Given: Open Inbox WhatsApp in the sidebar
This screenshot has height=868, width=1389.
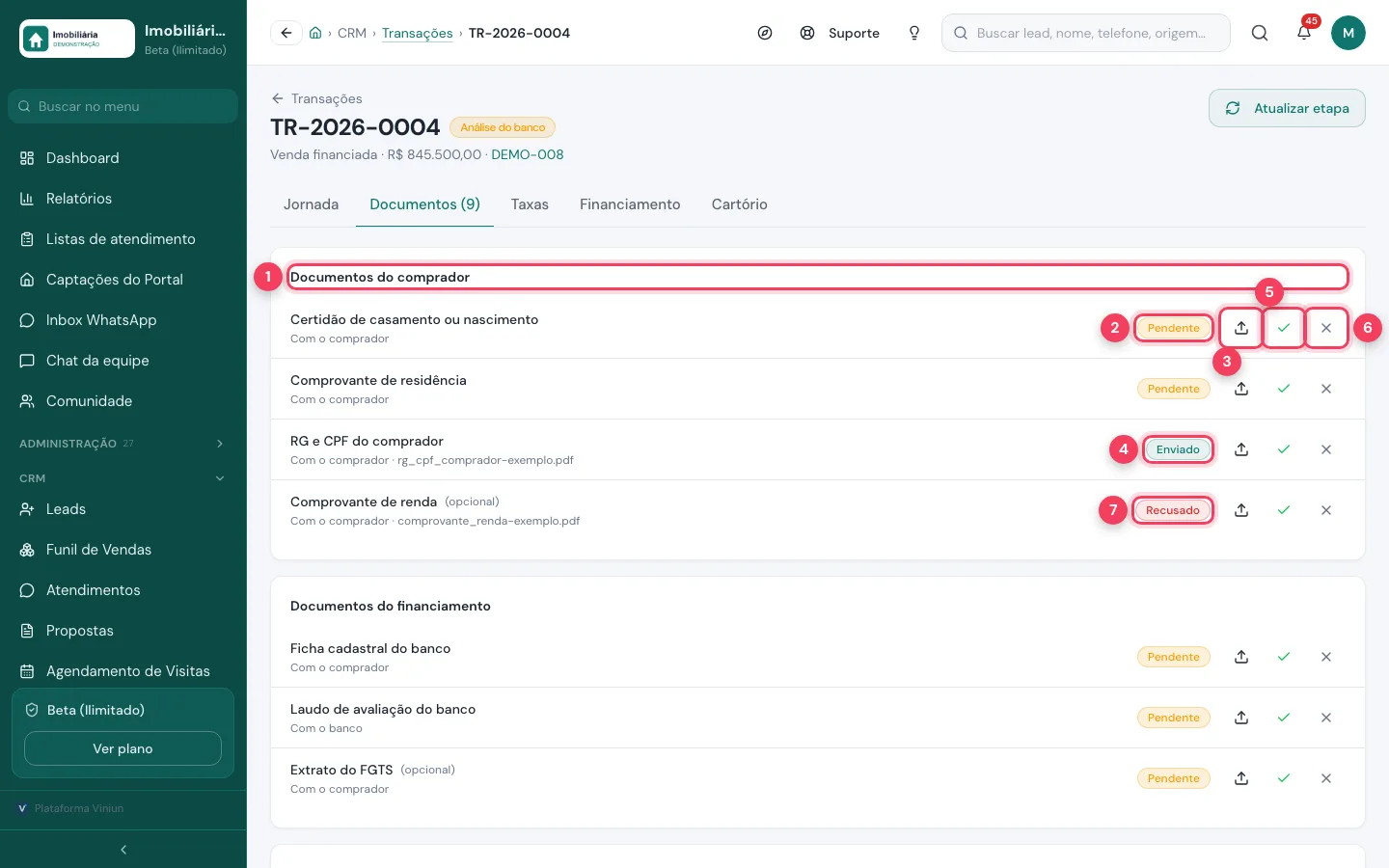Looking at the screenshot, I should 123,320.
